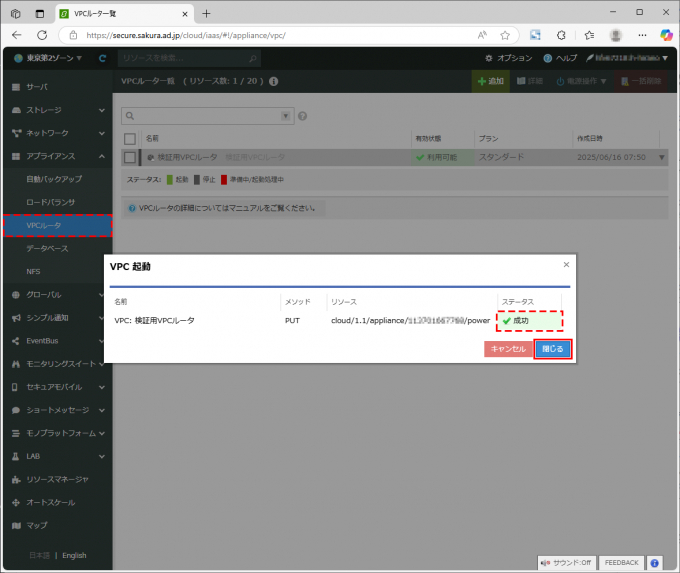Viewport: 680px width, 573px height.
Task: Toggle the checkbox for the 検証用VPCルータ row
Action: point(130,157)
